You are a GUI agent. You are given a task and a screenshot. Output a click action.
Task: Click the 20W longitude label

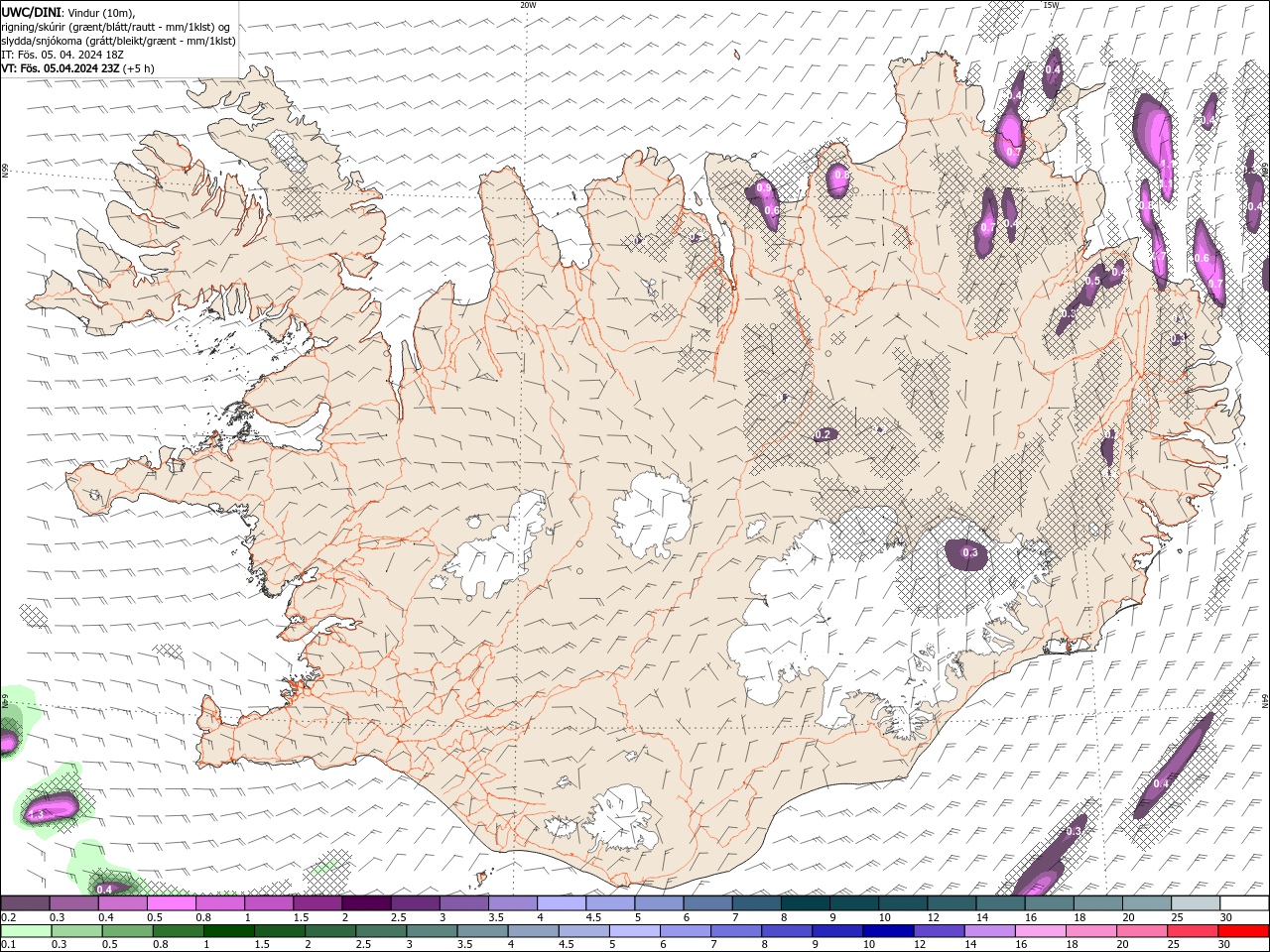click(528, 5)
